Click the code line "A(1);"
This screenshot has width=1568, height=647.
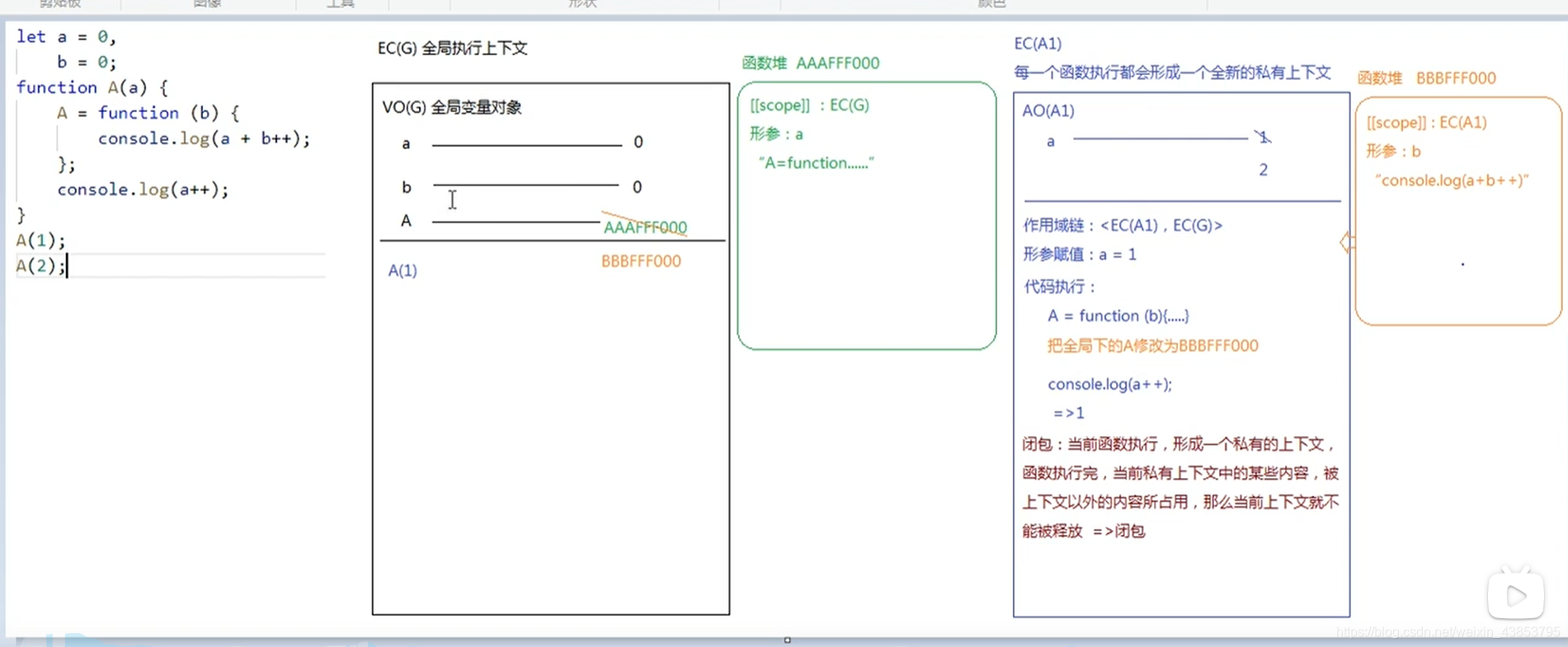[40, 241]
